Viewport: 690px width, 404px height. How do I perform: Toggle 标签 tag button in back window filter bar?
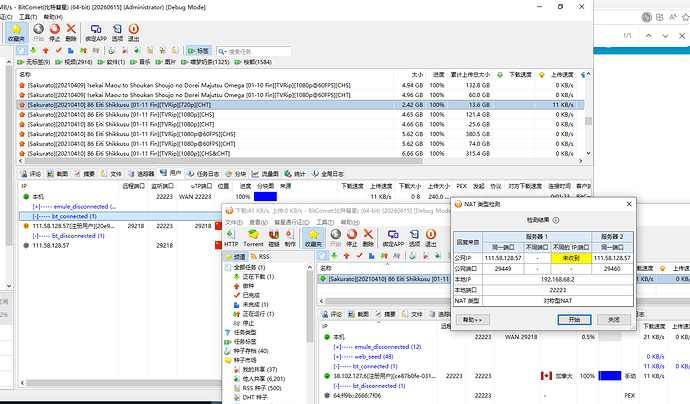tap(199, 51)
